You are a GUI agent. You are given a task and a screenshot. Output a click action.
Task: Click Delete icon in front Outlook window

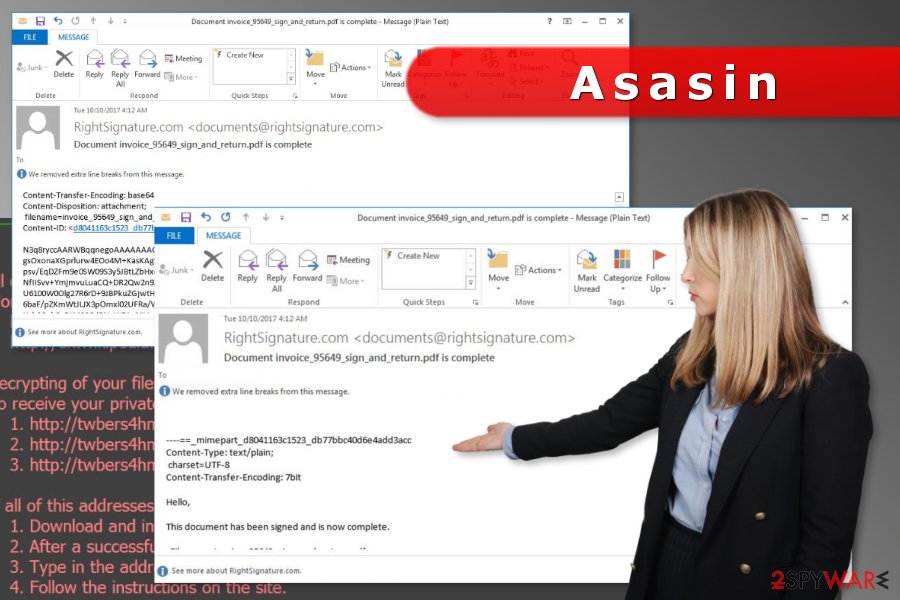[x=212, y=266]
